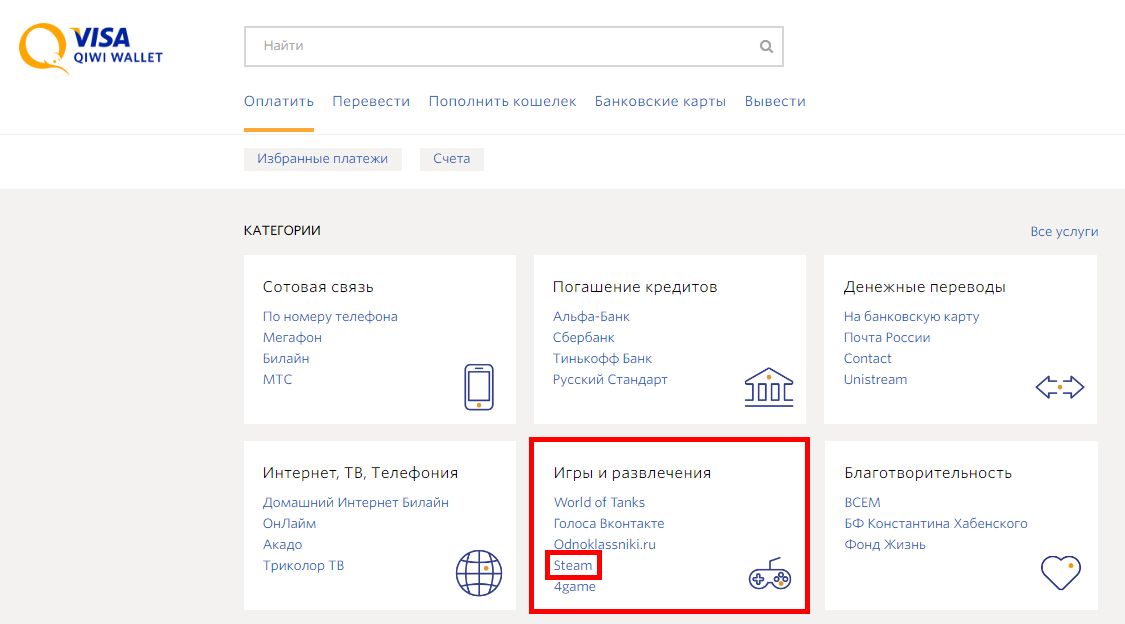Open Избранные платежи
Screen dimensions: 1125x624
[x=322, y=159]
